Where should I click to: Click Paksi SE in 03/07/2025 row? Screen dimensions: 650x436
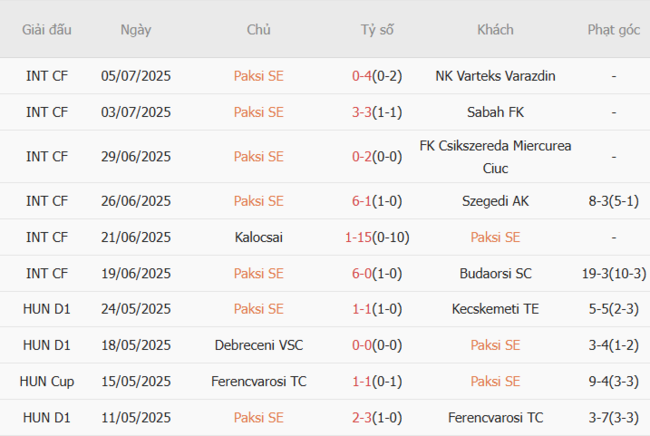(x=259, y=112)
